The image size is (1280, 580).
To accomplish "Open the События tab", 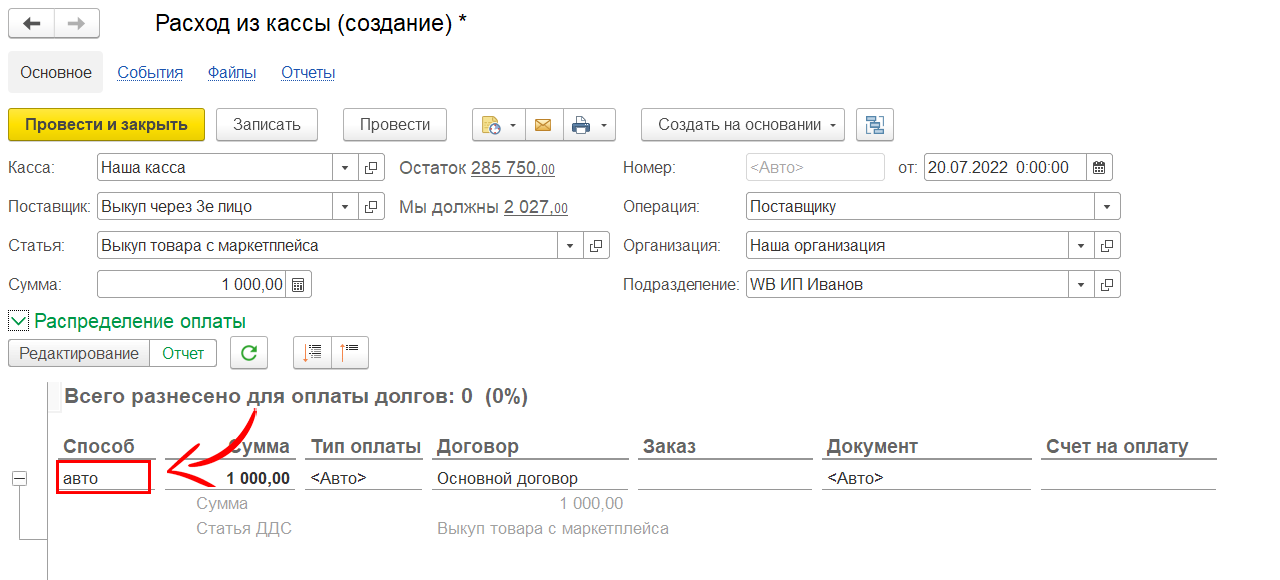I will 150,73.
